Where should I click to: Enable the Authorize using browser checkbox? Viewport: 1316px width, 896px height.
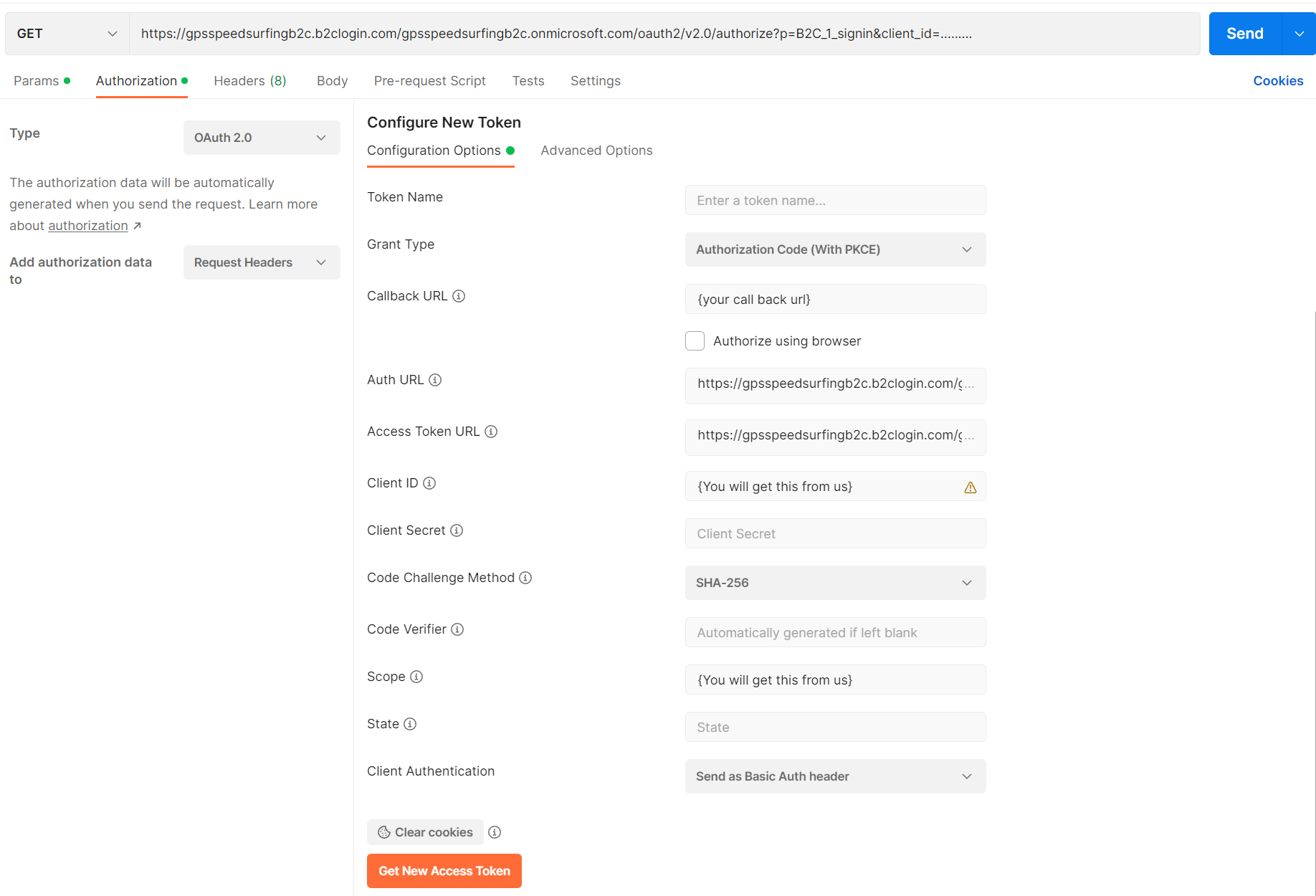pos(695,340)
